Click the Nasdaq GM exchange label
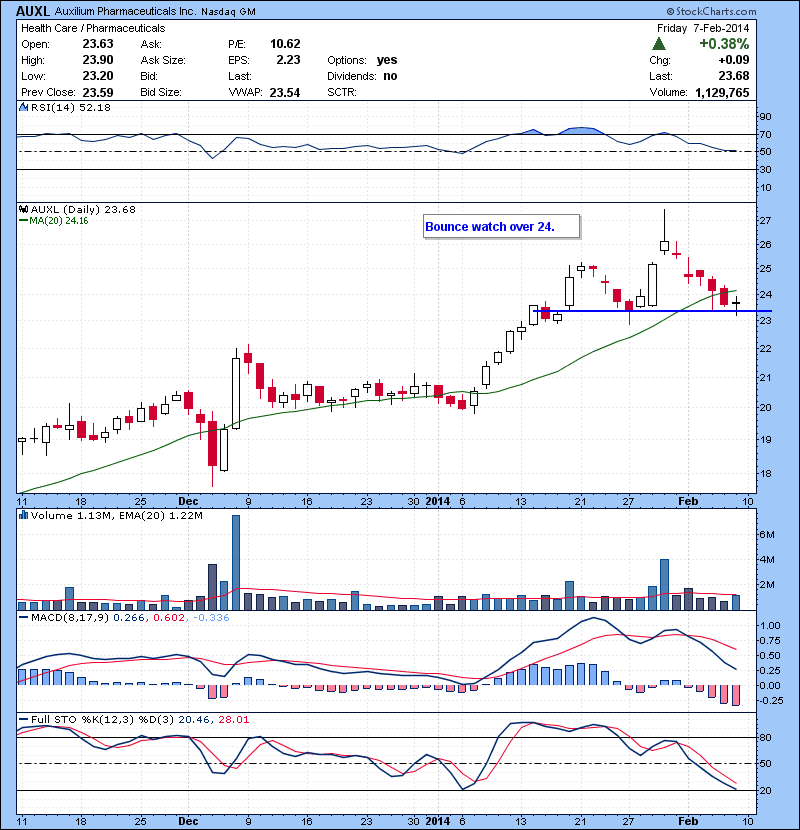The image size is (800, 830). click(x=228, y=12)
